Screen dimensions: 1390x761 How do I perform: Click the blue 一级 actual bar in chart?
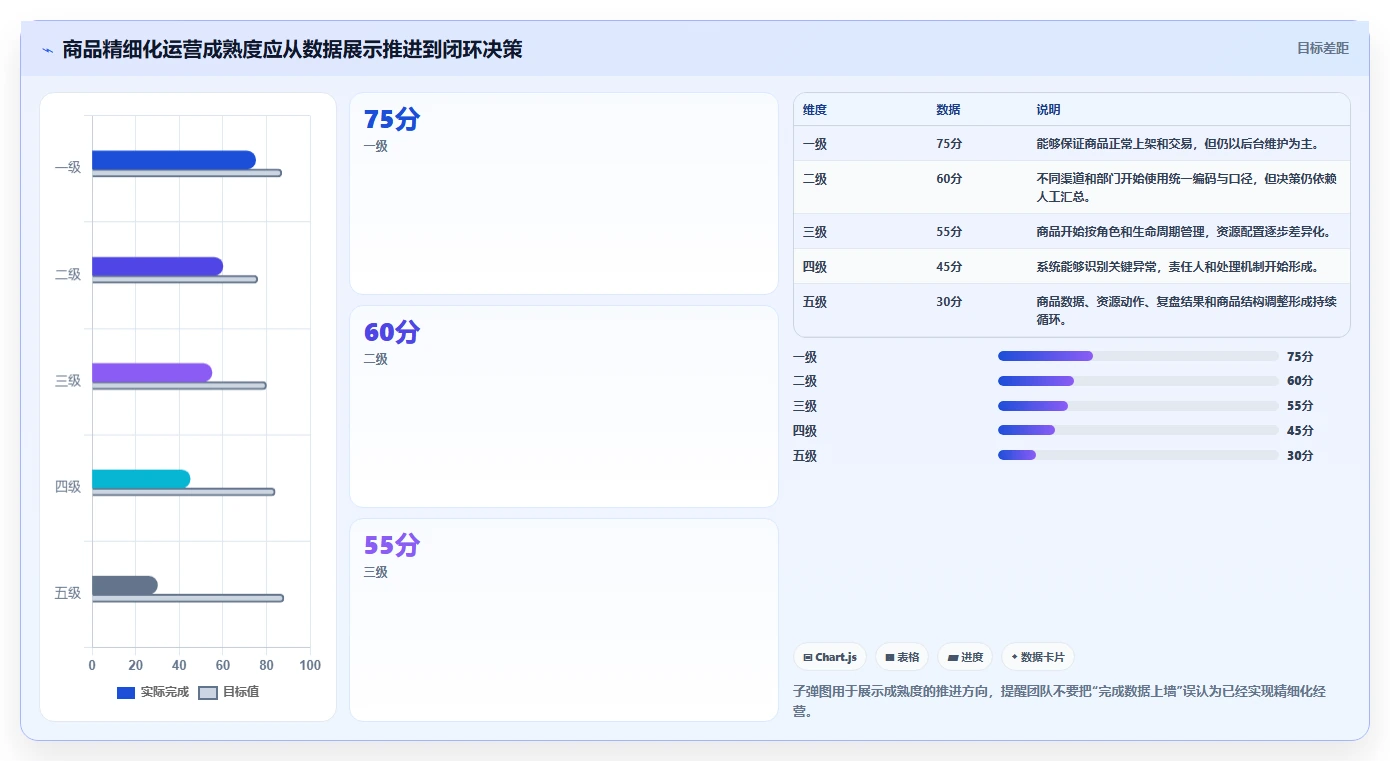pos(174,160)
